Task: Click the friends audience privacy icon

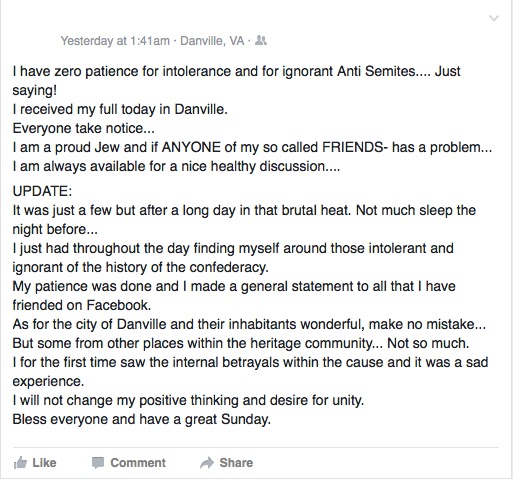Action: click(x=261, y=41)
